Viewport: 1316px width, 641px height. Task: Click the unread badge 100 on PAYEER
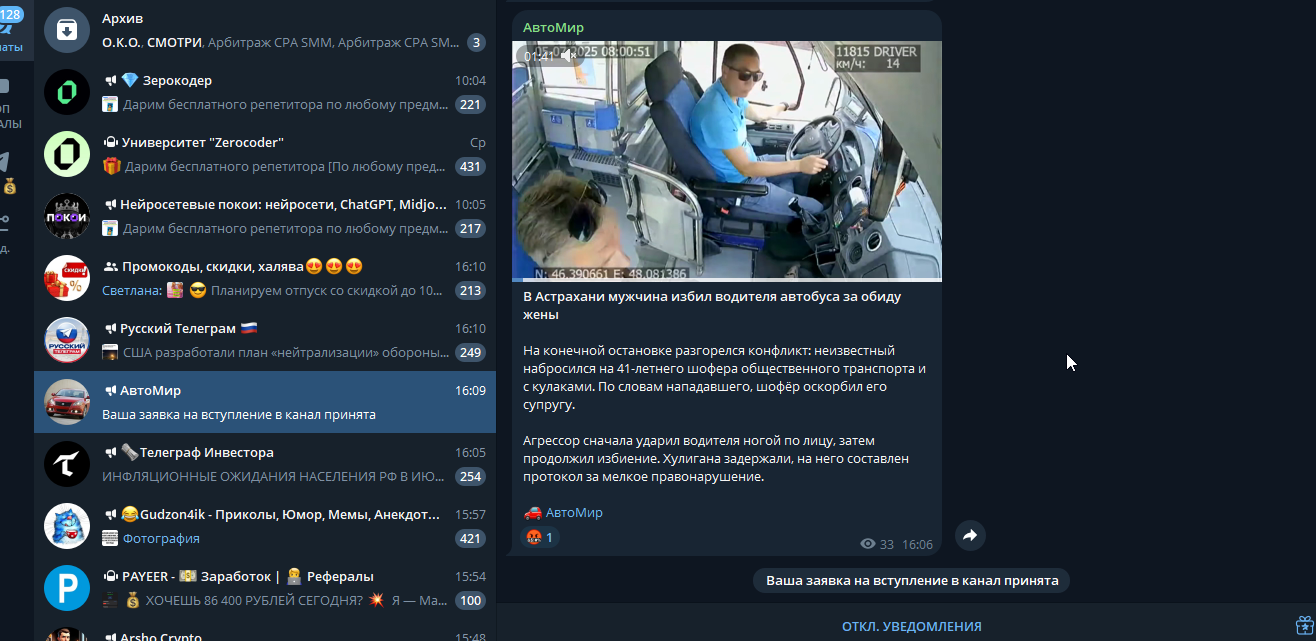(x=470, y=600)
